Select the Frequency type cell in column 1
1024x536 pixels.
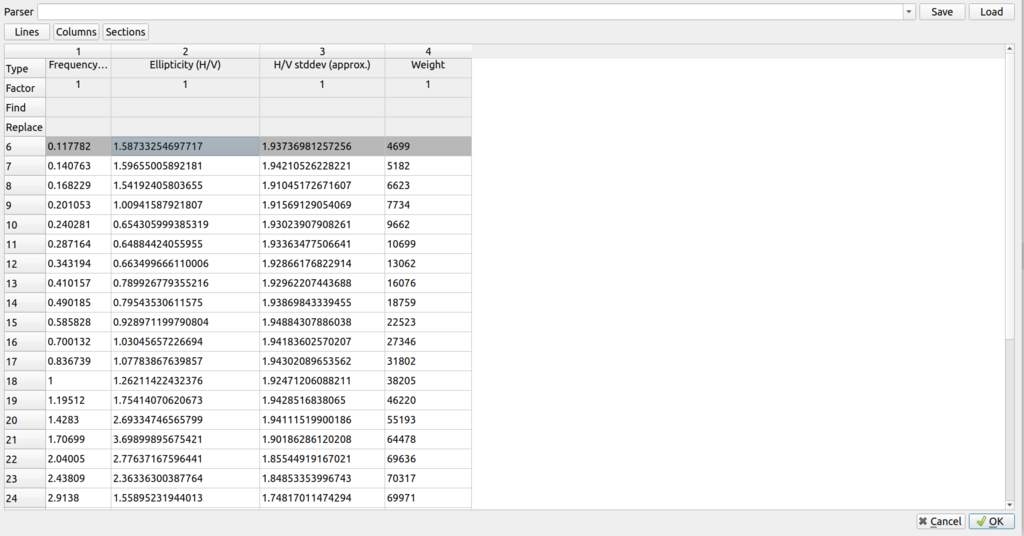pyautogui.click(x=78, y=66)
